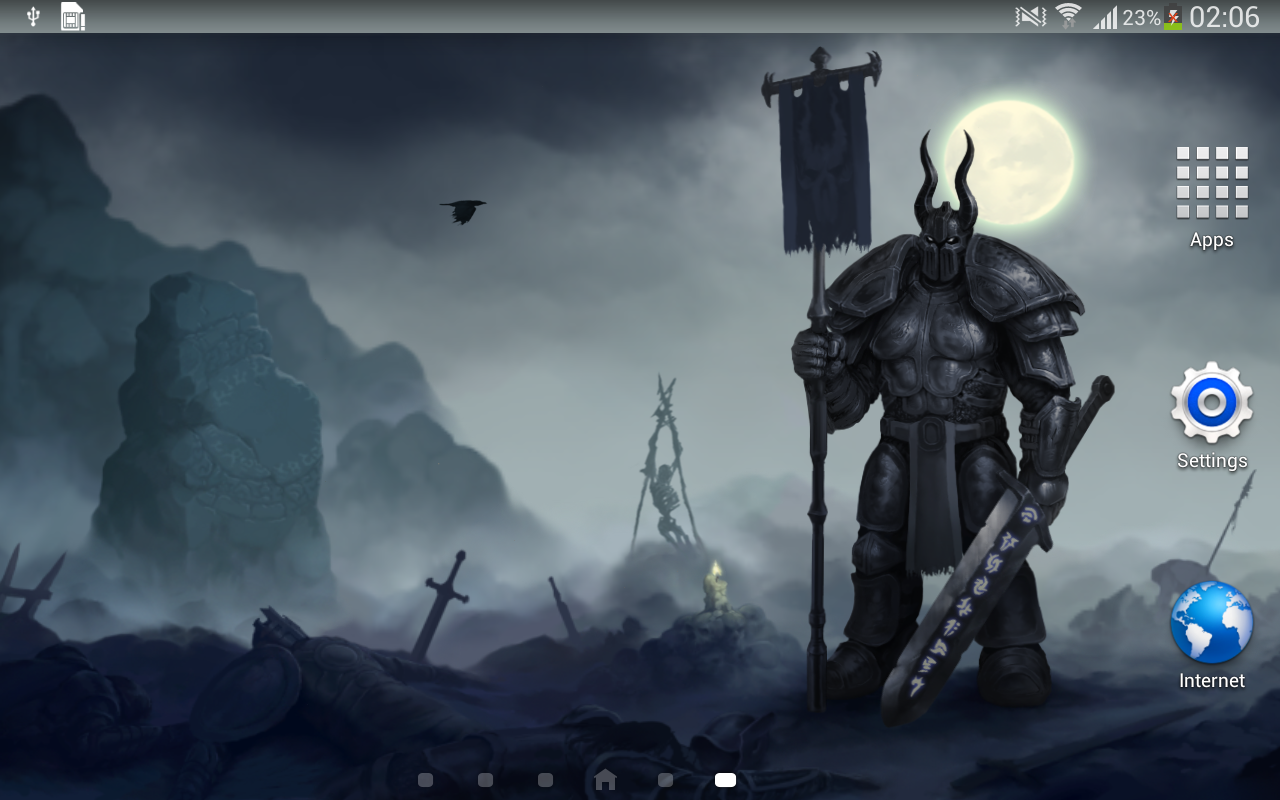Tap the USB connection icon in status bar
This screenshot has width=1280, height=800.
[33, 16]
